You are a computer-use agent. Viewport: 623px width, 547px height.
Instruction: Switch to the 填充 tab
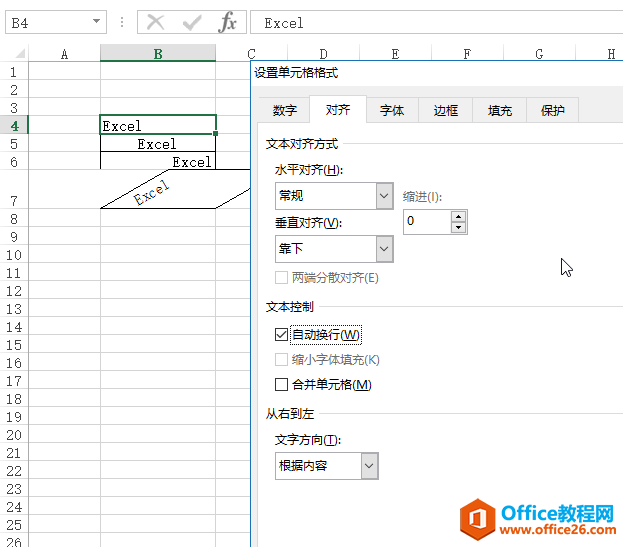pyautogui.click(x=499, y=110)
